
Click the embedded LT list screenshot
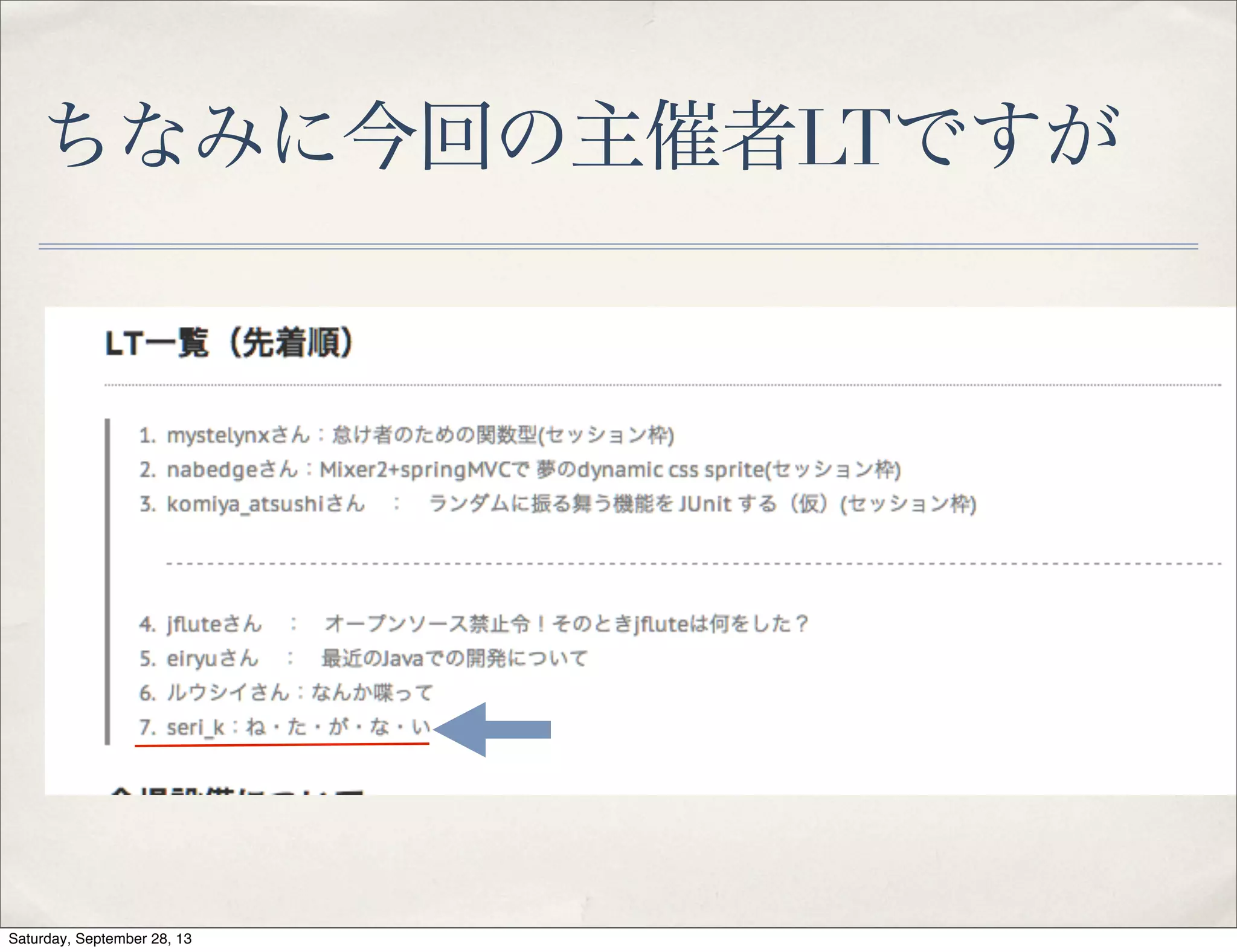point(640,550)
